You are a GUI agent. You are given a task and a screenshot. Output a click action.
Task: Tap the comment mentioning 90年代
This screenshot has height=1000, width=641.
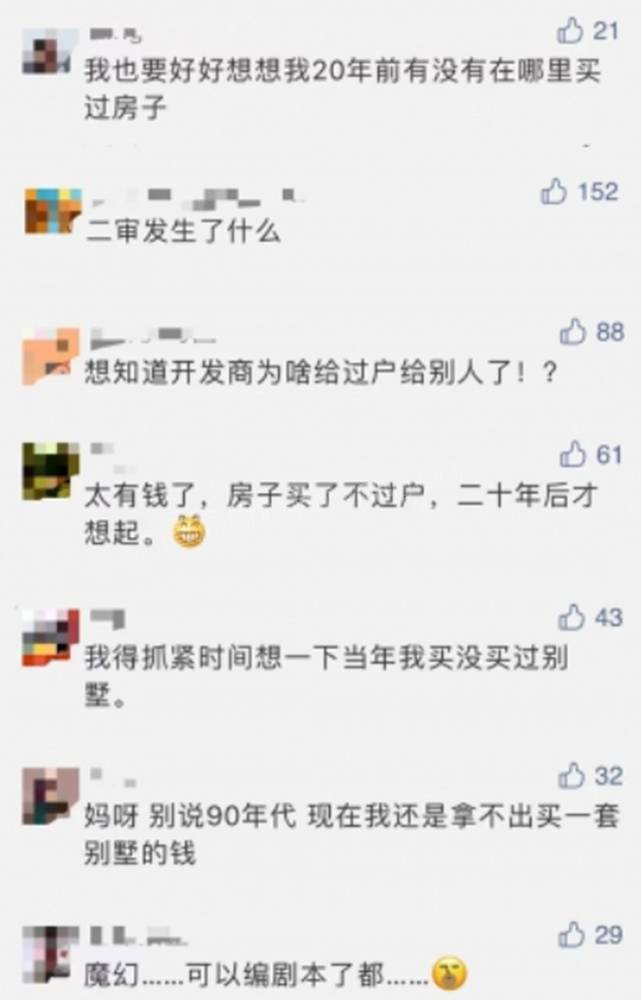(351, 834)
